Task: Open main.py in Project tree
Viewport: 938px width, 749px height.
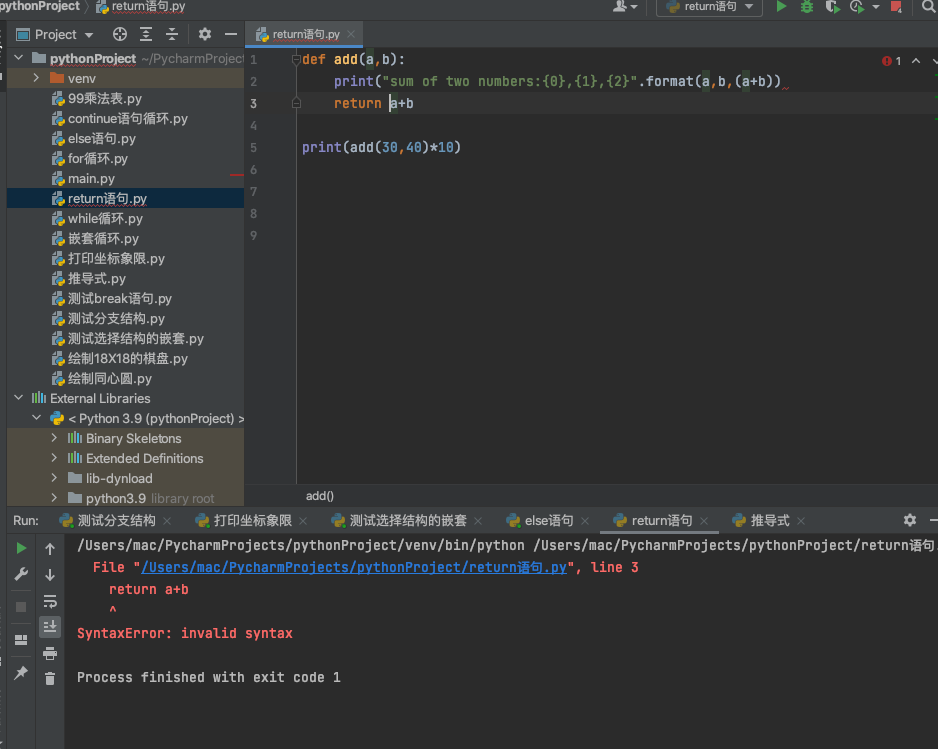Action: [x=91, y=178]
